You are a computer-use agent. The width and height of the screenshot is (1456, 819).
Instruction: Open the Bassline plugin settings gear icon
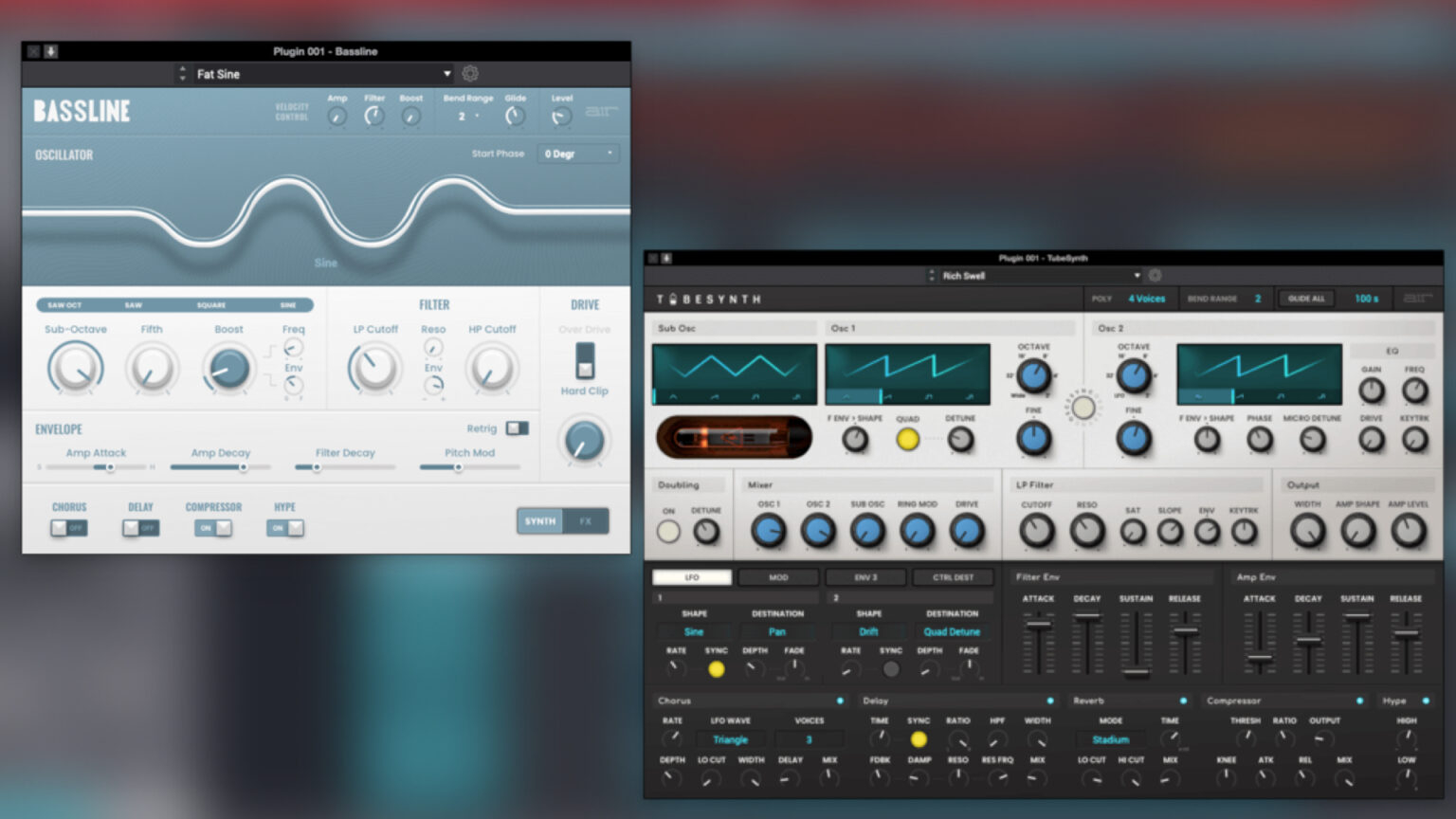(x=470, y=73)
